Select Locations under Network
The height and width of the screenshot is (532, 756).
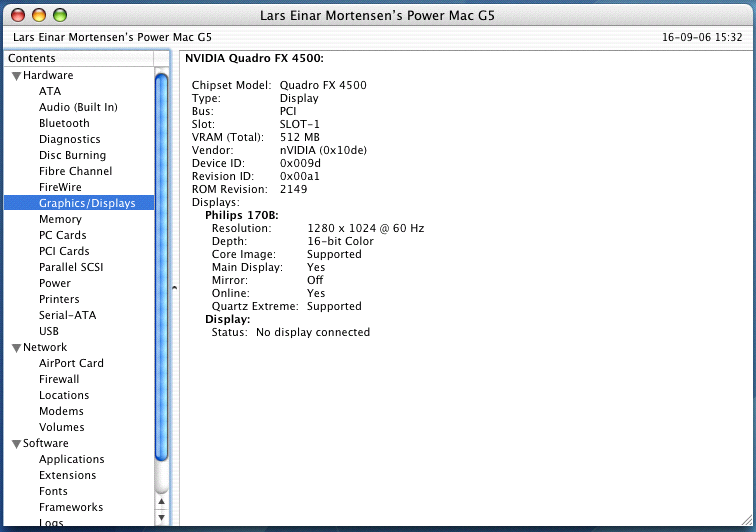pyautogui.click(x=64, y=395)
